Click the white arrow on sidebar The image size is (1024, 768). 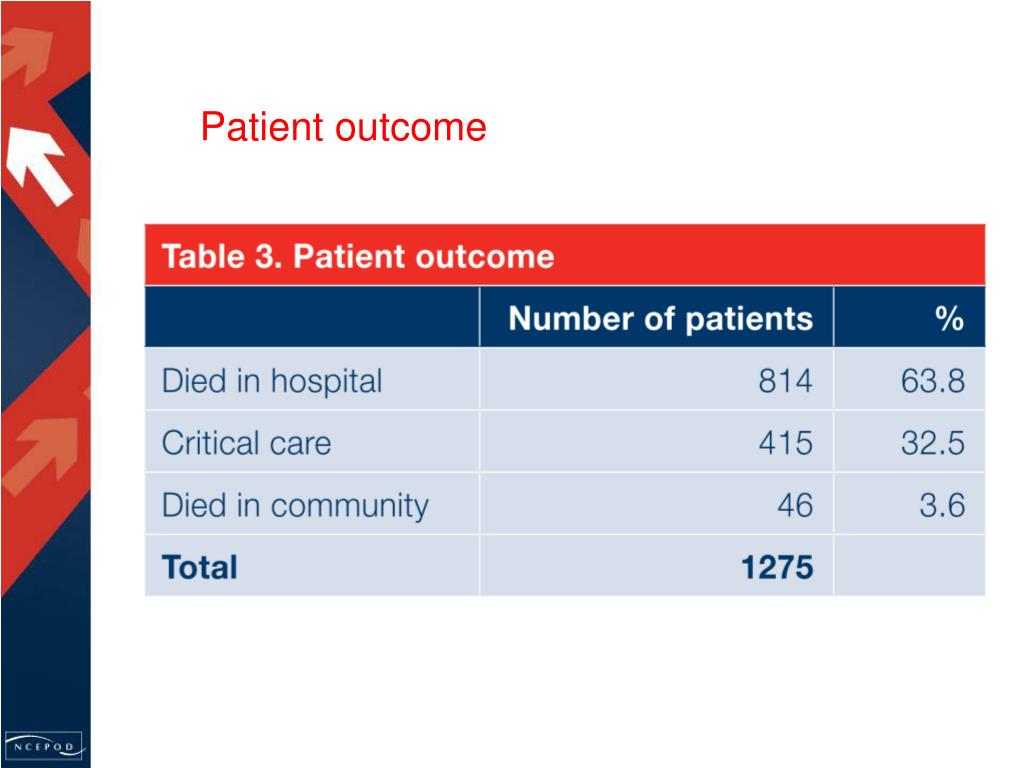38,165
